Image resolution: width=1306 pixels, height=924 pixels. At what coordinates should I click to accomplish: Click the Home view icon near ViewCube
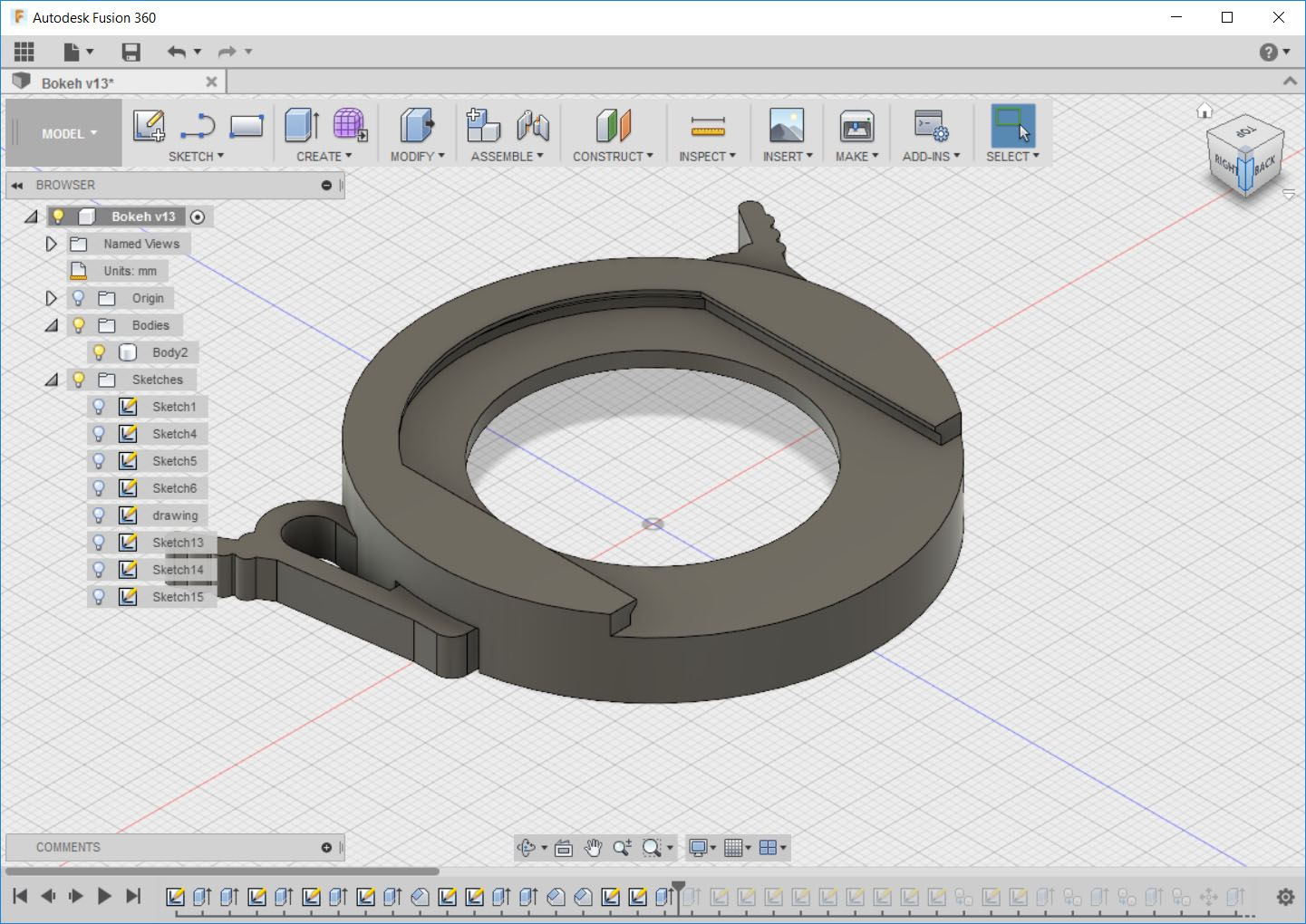pos(1204,111)
